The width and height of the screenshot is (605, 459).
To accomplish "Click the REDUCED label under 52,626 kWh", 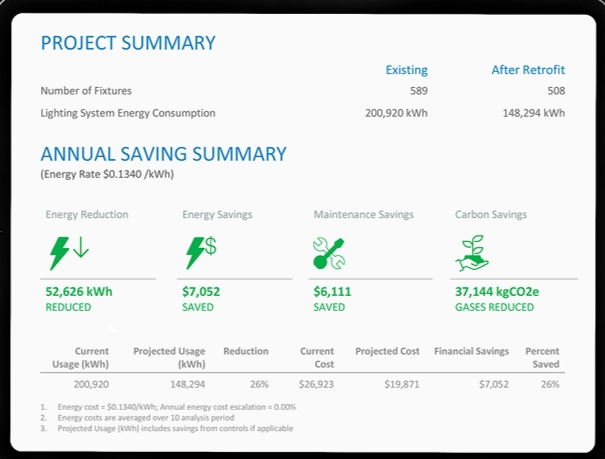I will pos(68,307).
